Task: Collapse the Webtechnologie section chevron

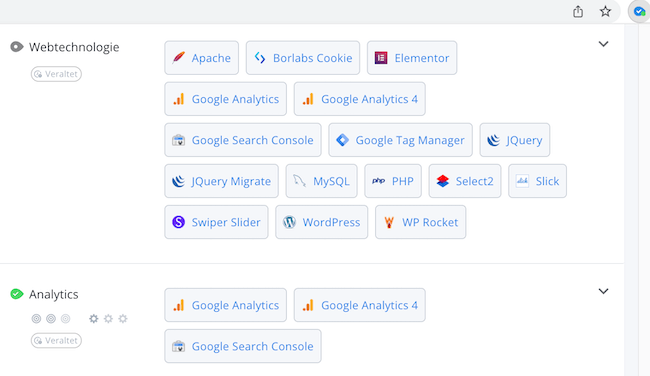Action: click(x=604, y=44)
